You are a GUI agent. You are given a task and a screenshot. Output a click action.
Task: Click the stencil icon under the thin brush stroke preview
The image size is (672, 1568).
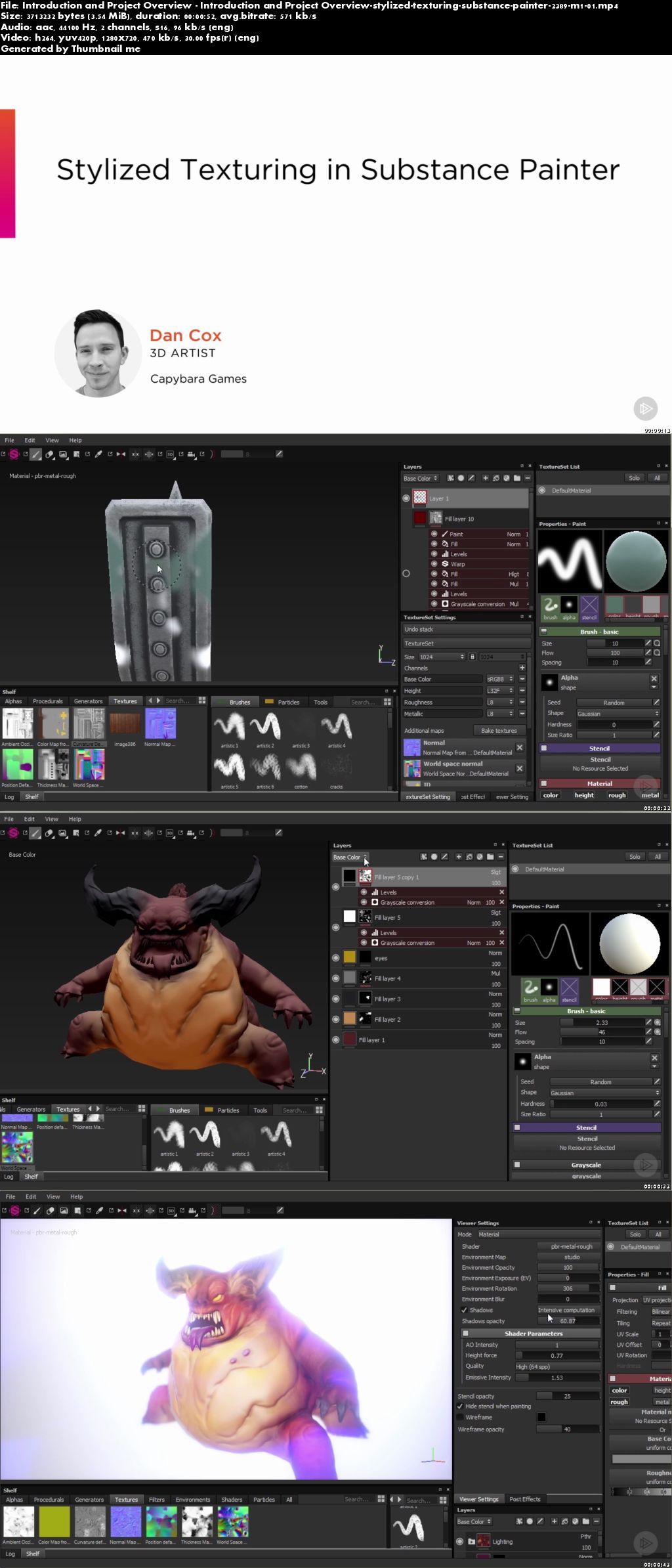(570, 990)
